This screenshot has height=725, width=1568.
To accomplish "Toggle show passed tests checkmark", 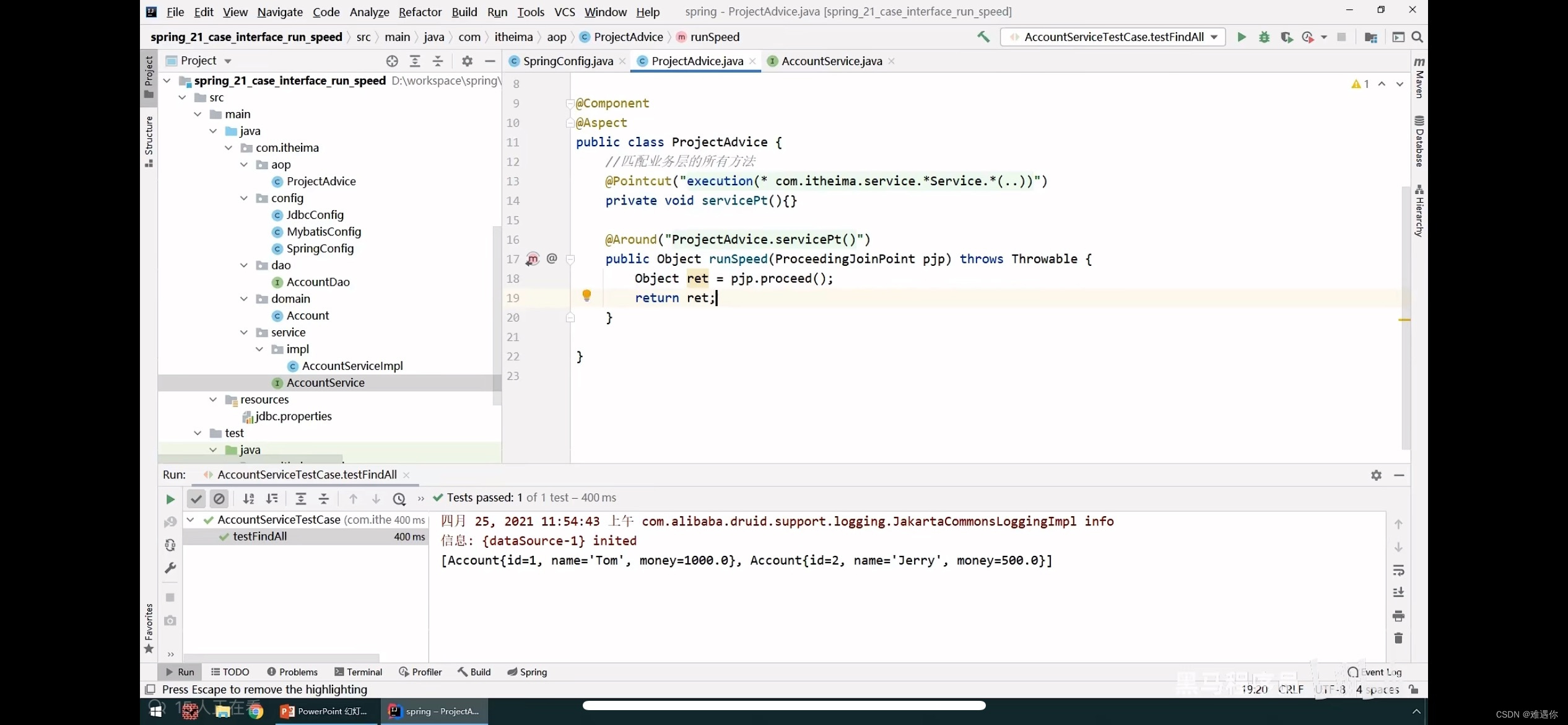I will tap(196, 499).
